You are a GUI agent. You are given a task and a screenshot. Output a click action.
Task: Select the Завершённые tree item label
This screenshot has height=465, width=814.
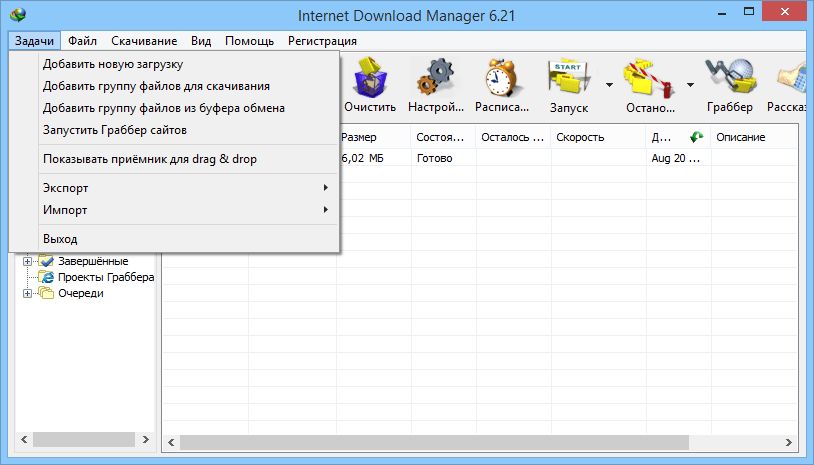tap(93, 261)
